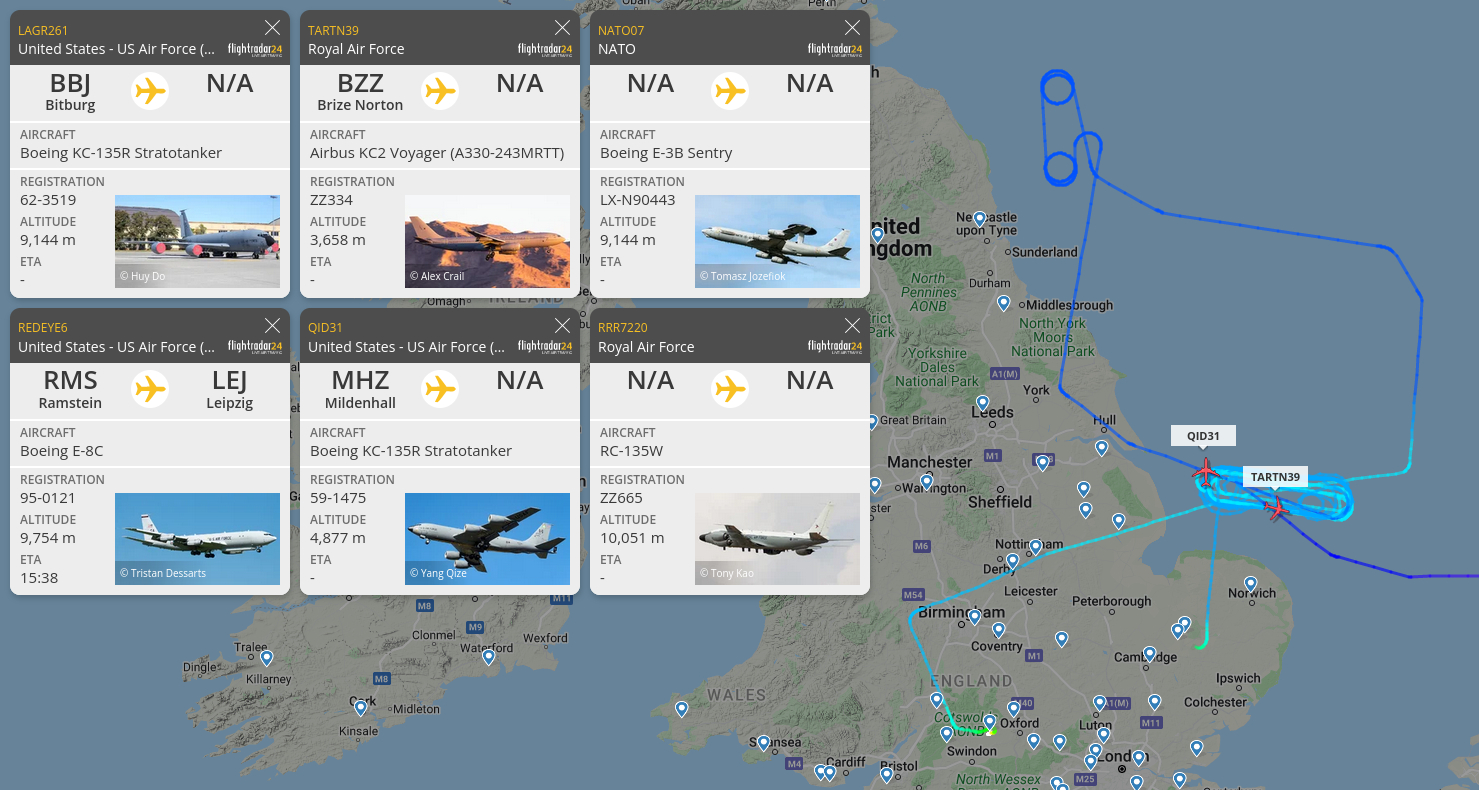Click the airport pin near Middlesbrough
Screen dimensions: 1479x790
tap(1004, 302)
